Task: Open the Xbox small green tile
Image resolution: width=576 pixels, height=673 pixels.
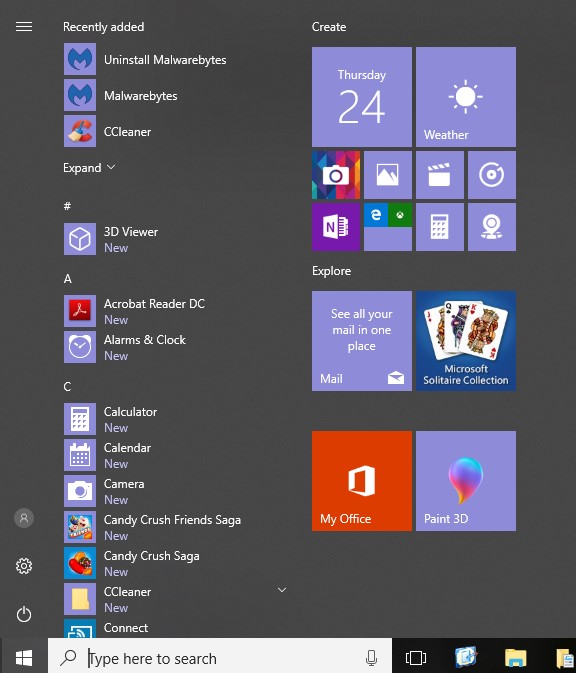Action: click(x=400, y=215)
